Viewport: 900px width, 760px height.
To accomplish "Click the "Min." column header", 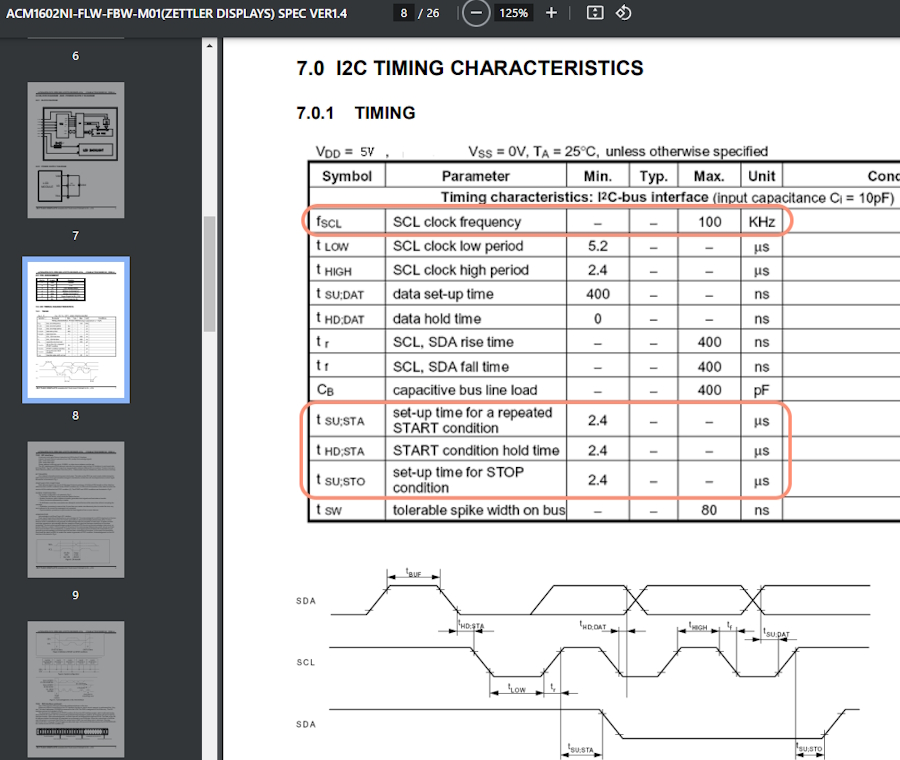I will tap(598, 176).
